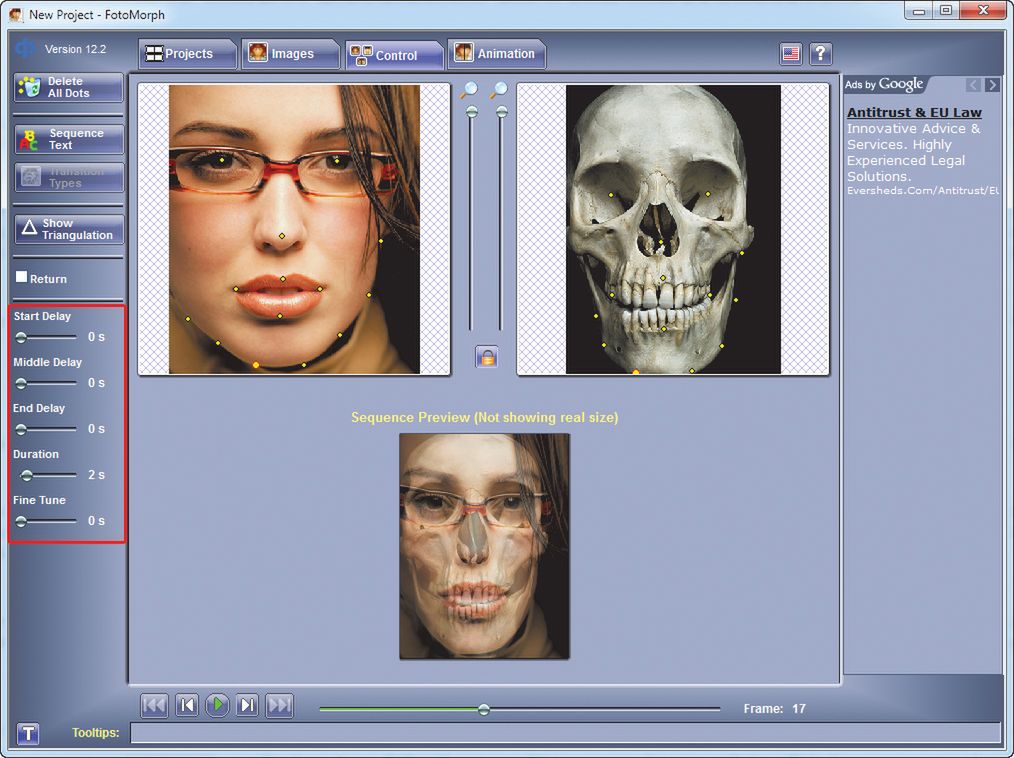Screen dimensions: 1014x758
Task: Jump to the last frame
Action: (x=280, y=705)
